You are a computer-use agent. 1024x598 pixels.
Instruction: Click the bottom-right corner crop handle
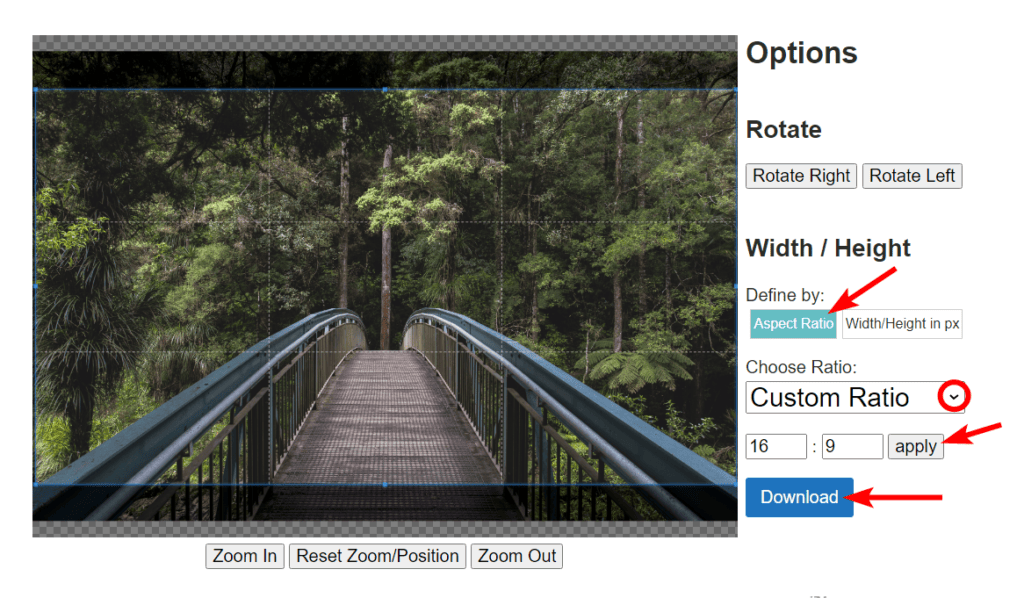pos(736,485)
